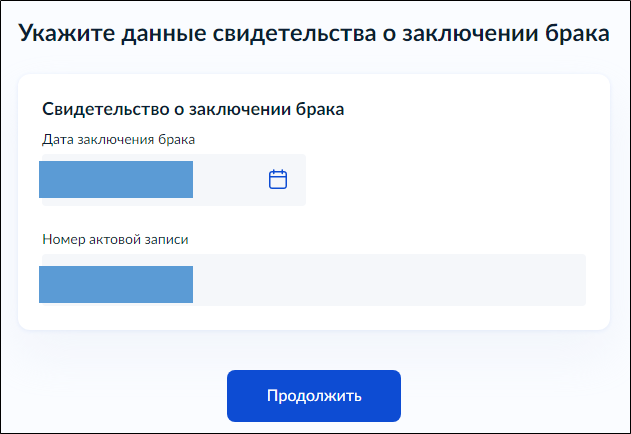Click the page heading Укажите данные свидетельства
This screenshot has width=631, height=434.
[314, 35]
